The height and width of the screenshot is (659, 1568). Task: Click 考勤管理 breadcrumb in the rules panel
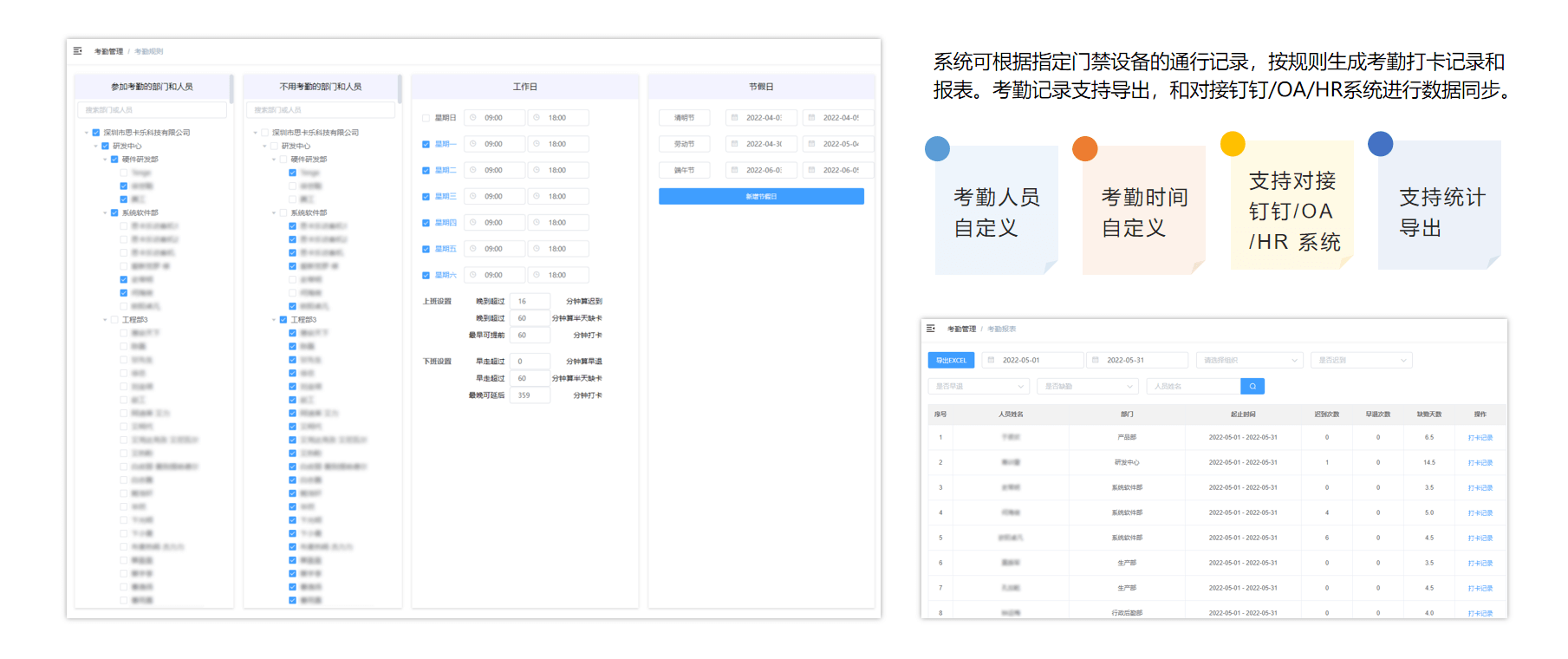pyautogui.click(x=108, y=51)
